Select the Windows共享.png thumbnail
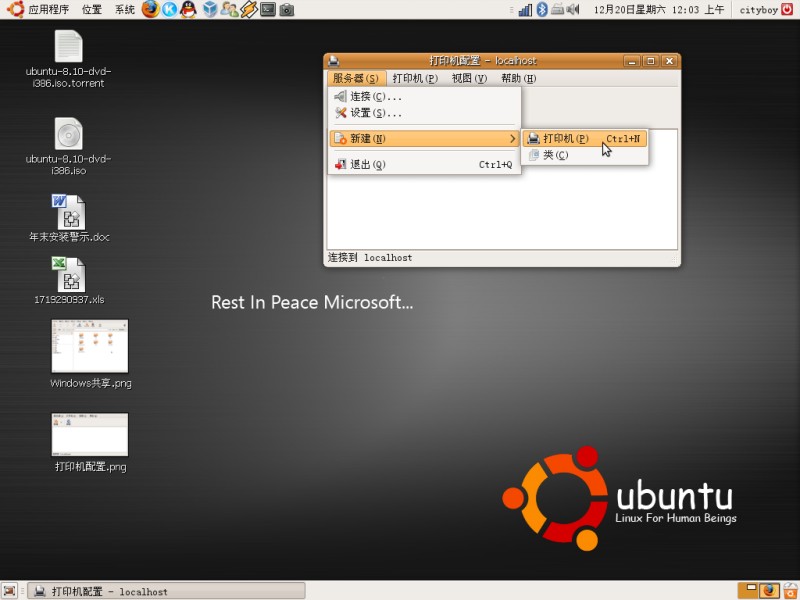Image resolution: width=800 pixels, height=600 pixels. point(90,355)
